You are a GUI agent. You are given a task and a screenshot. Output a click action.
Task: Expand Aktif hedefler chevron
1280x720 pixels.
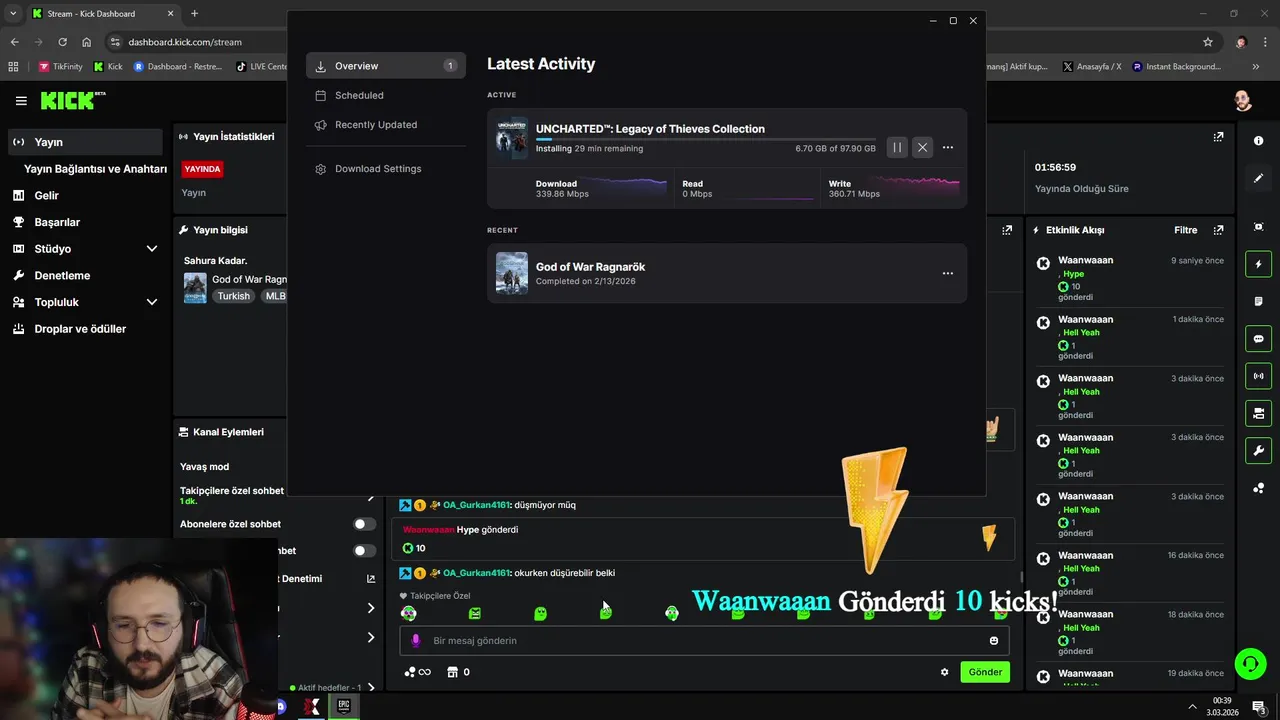pyautogui.click(x=371, y=688)
